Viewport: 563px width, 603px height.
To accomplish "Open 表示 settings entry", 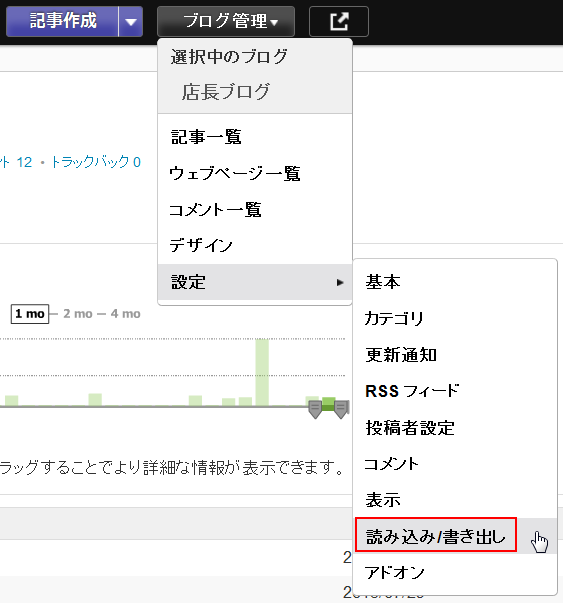I will 455,500.
